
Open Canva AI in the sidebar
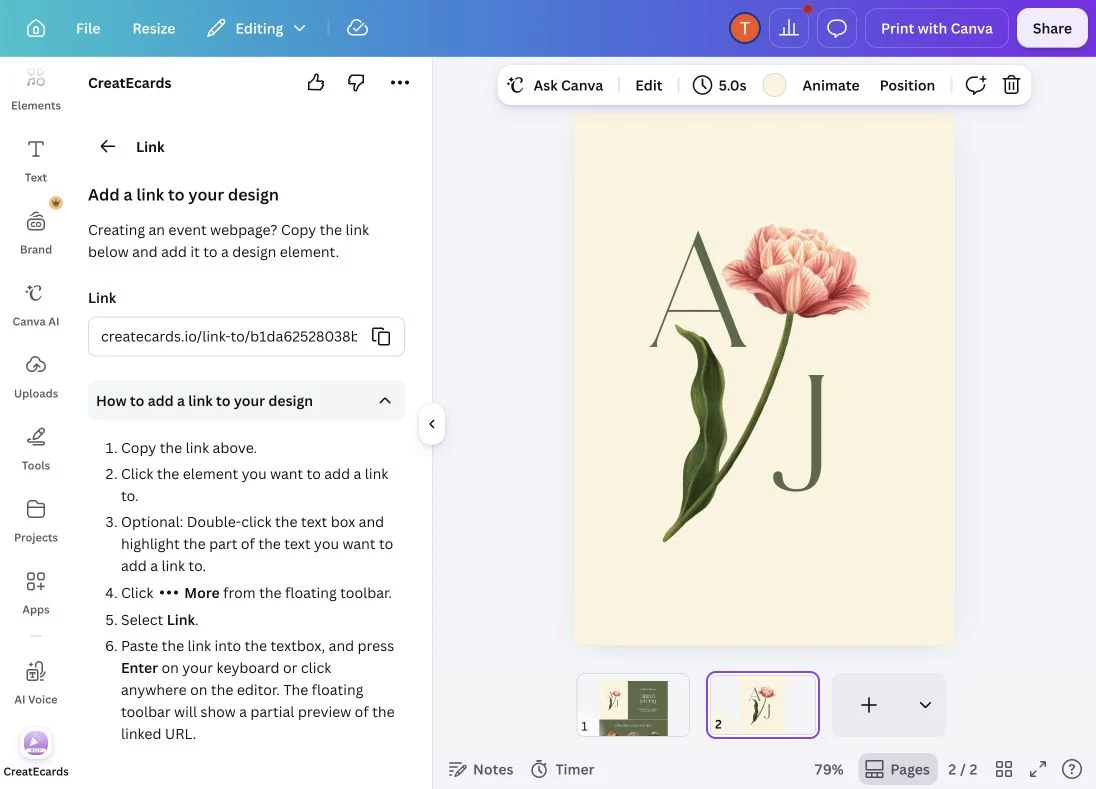pos(36,305)
